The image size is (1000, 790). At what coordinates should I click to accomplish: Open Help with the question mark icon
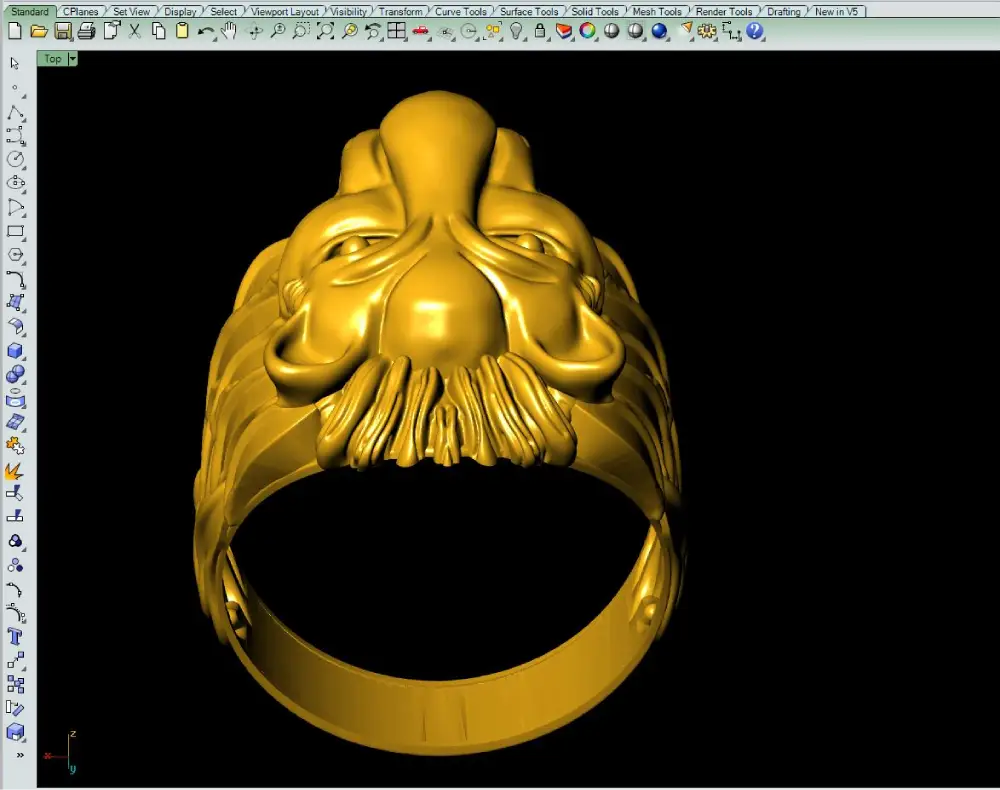tap(754, 31)
